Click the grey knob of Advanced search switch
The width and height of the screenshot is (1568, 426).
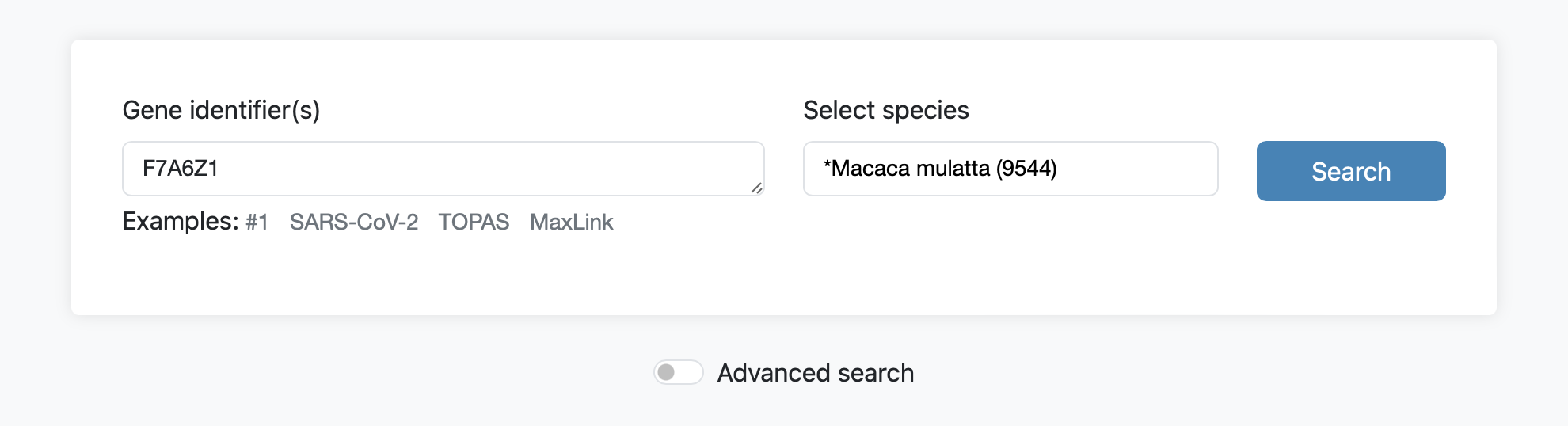pos(667,372)
